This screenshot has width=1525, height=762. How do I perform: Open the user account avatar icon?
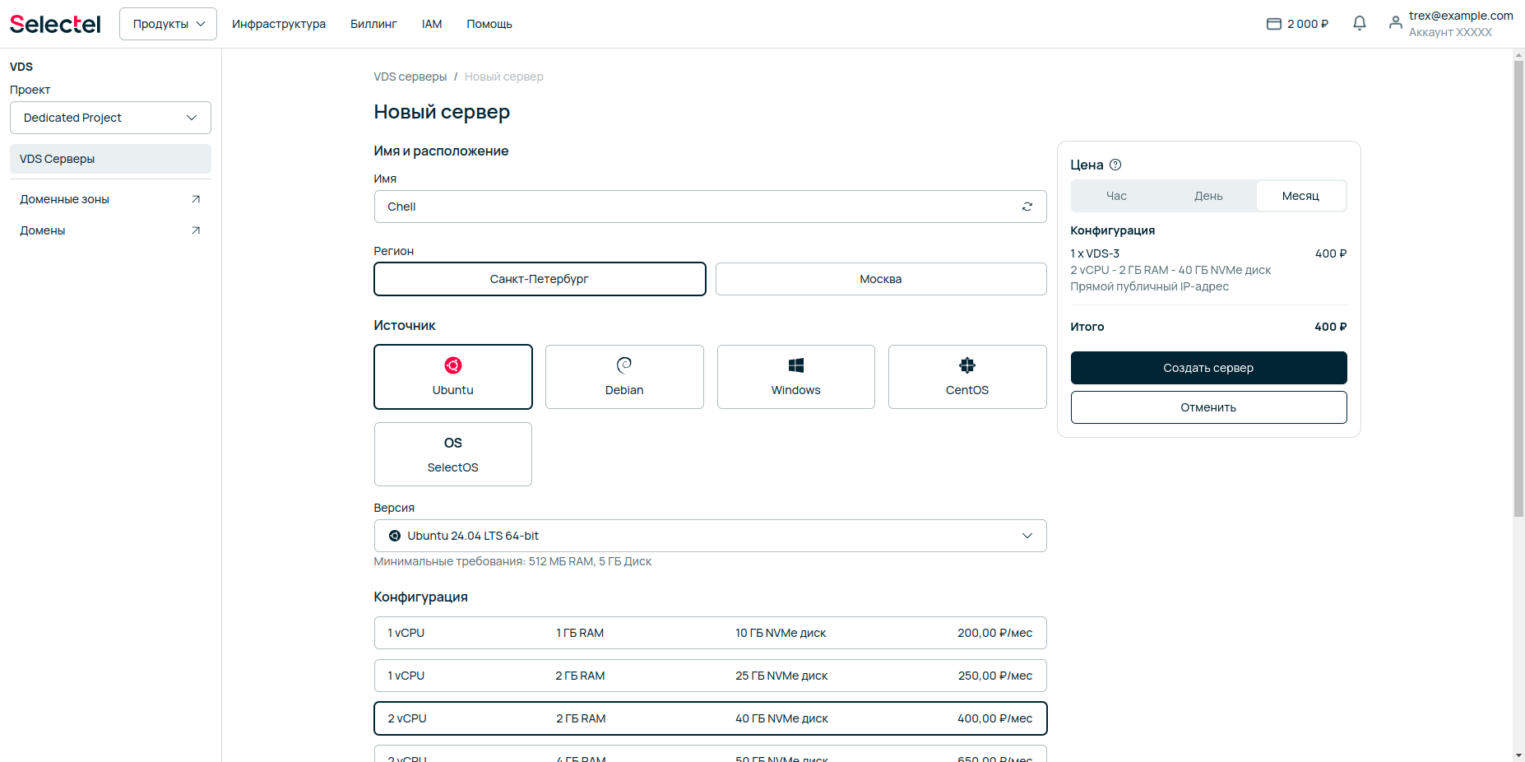1396,24
